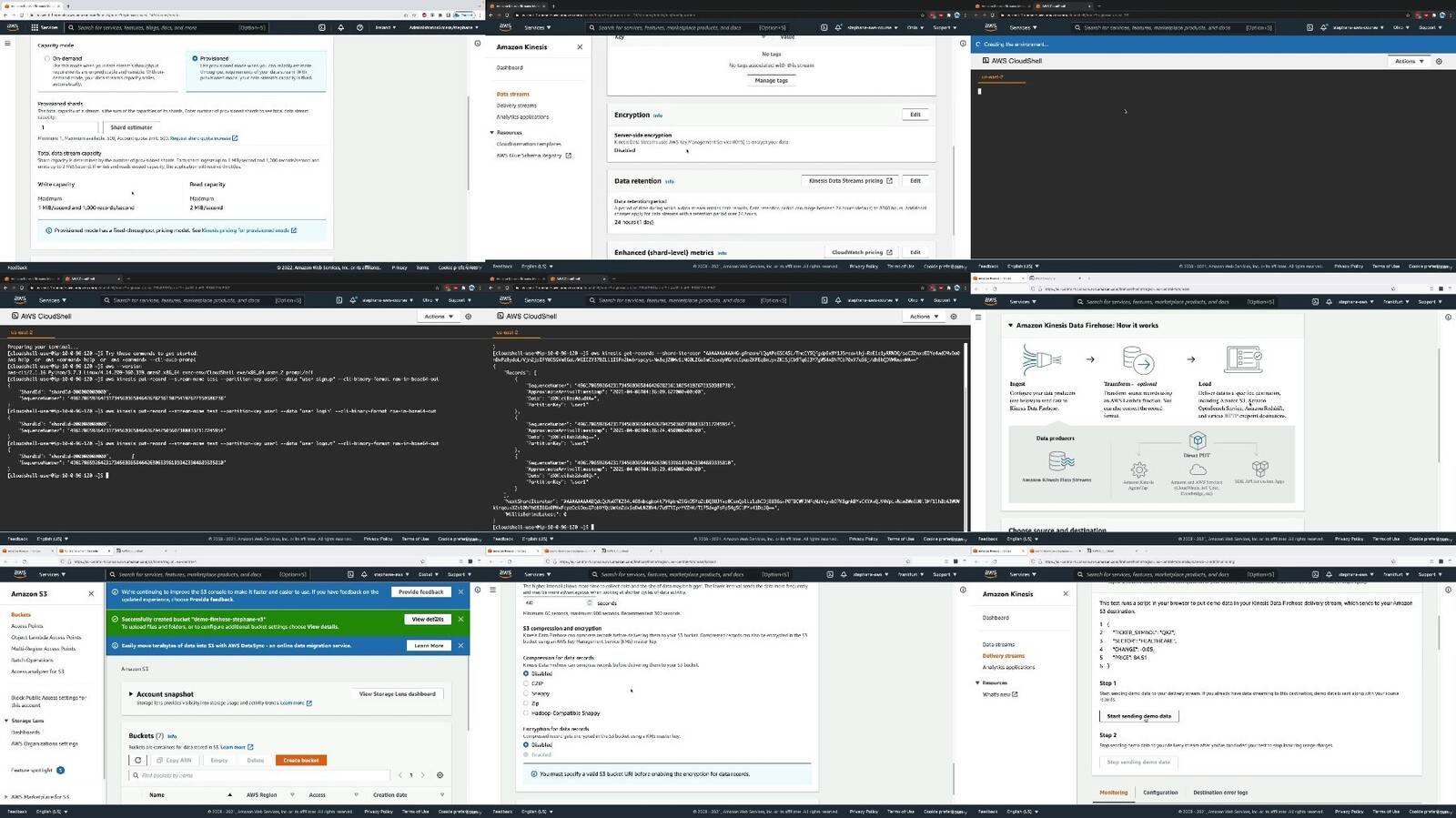Choose Zip compression for data records
This screenshot has height=818, width=1456.
pos(526,703)
